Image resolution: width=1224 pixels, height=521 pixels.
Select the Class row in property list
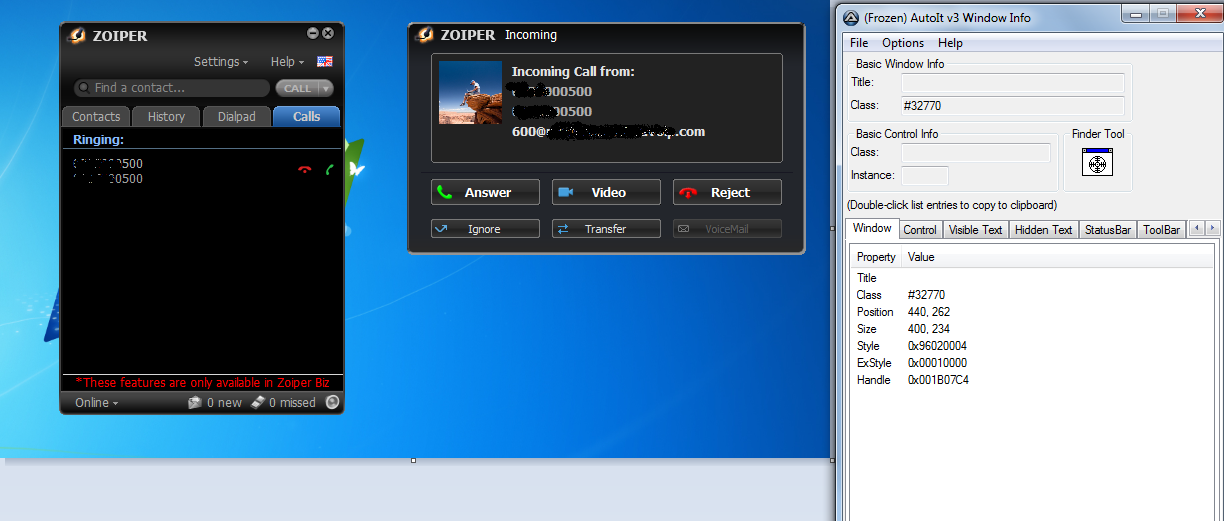pos(1032,295)
